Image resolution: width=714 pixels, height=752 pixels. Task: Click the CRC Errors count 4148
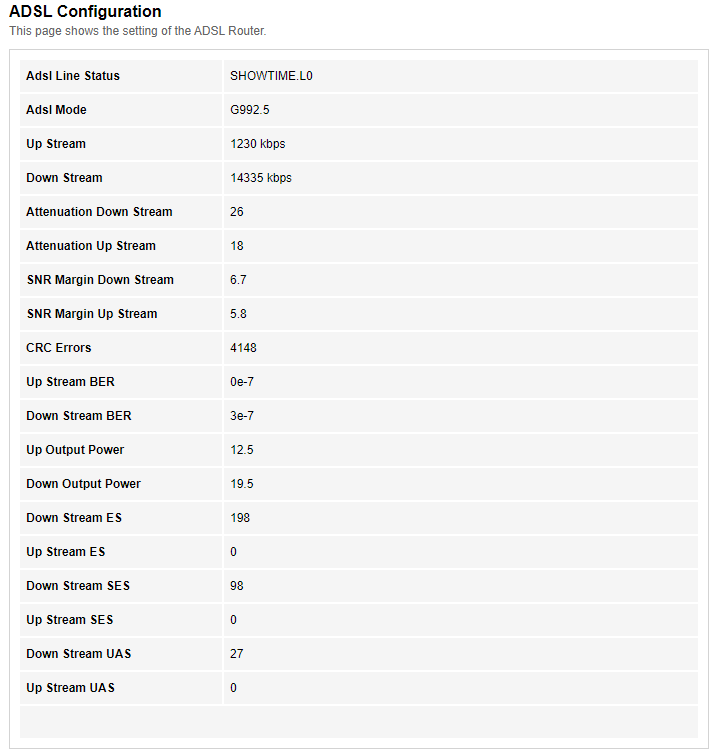243,348
